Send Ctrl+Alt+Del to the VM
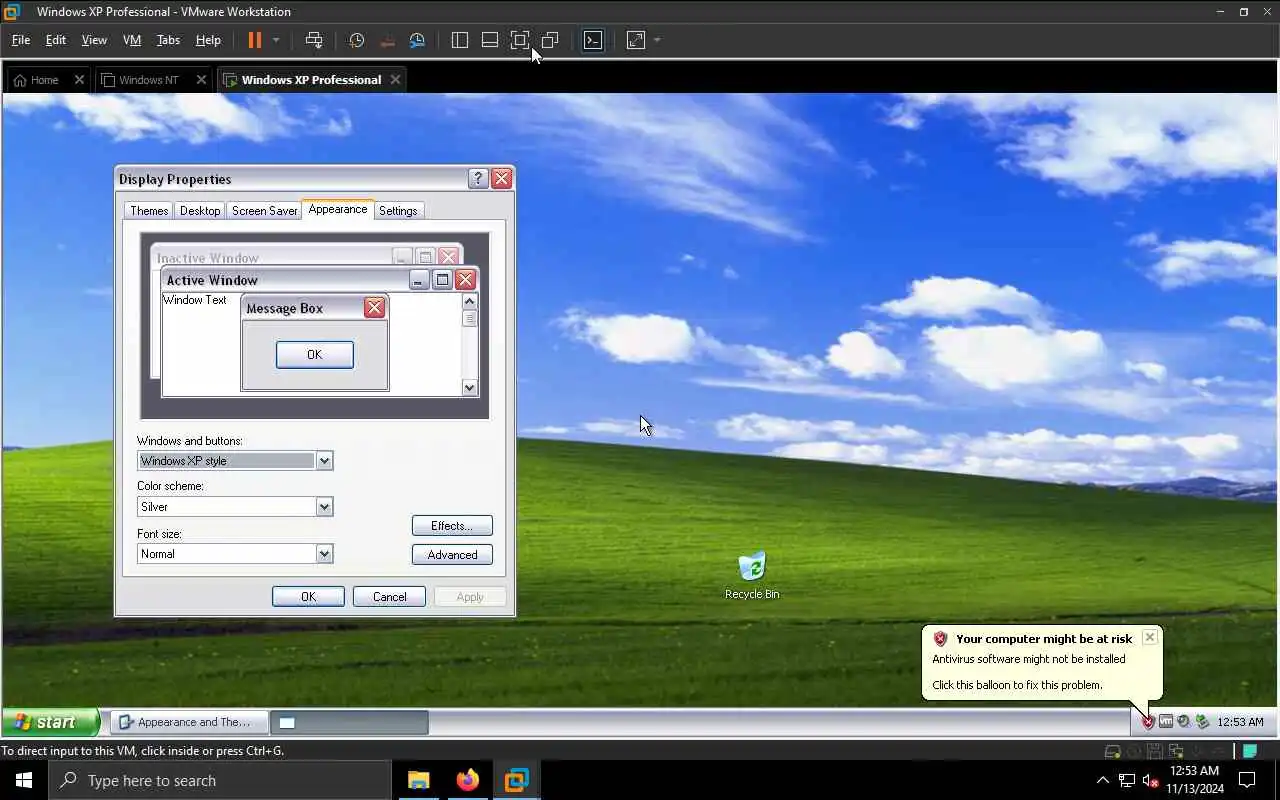Image resolution: width=1280 pixels, height=800 pixels. (x=314, y=40)
